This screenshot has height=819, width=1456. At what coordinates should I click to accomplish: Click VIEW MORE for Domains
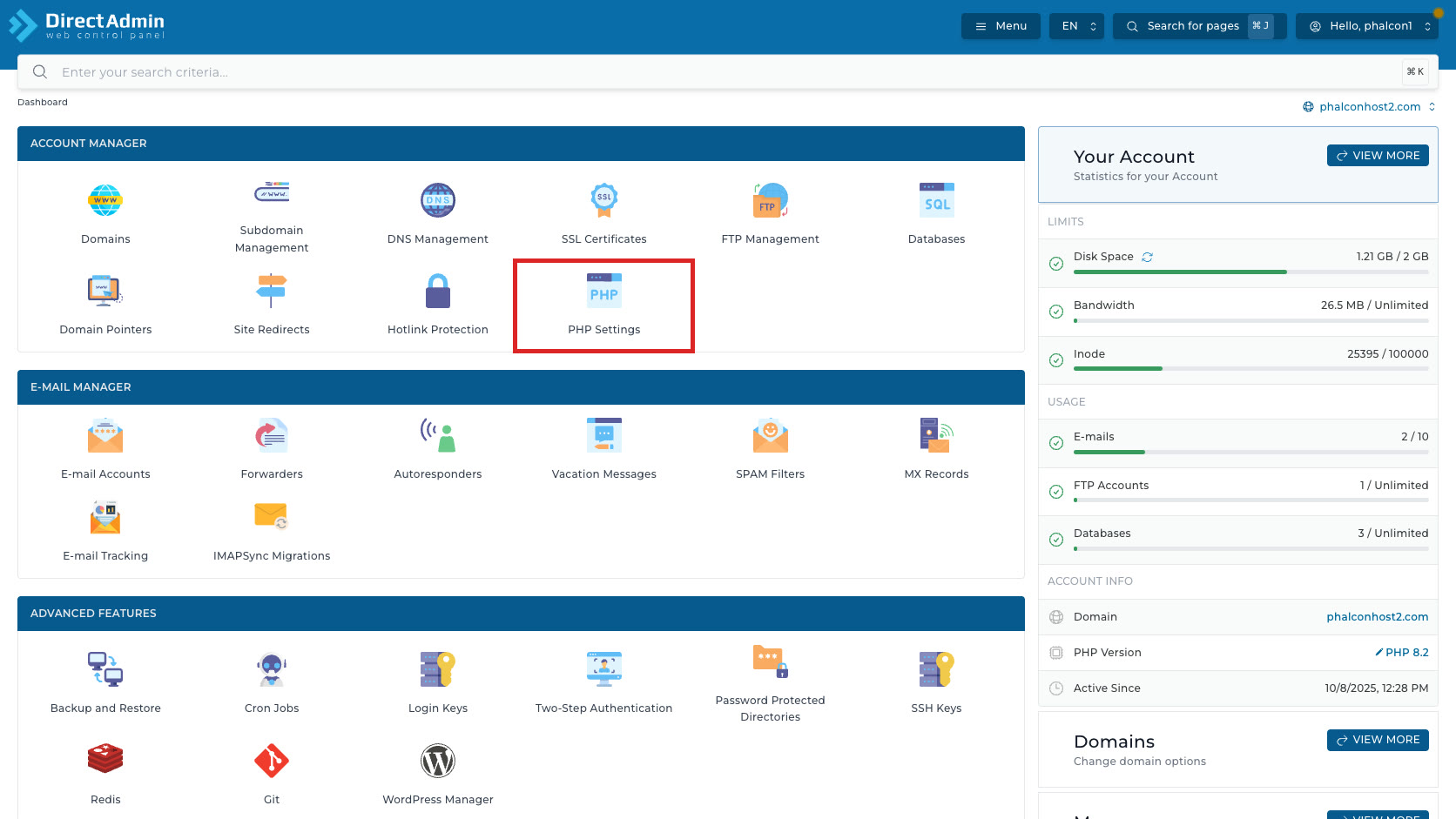pos(1378,740)
